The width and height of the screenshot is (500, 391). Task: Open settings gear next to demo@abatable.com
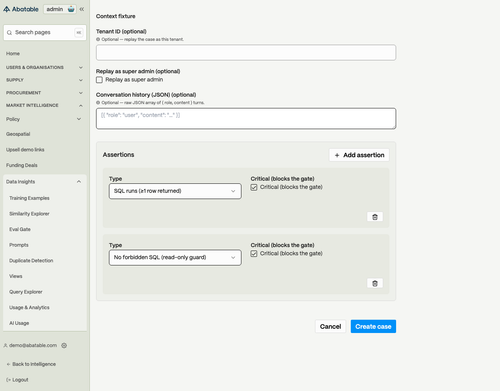(x=64, y=345)
